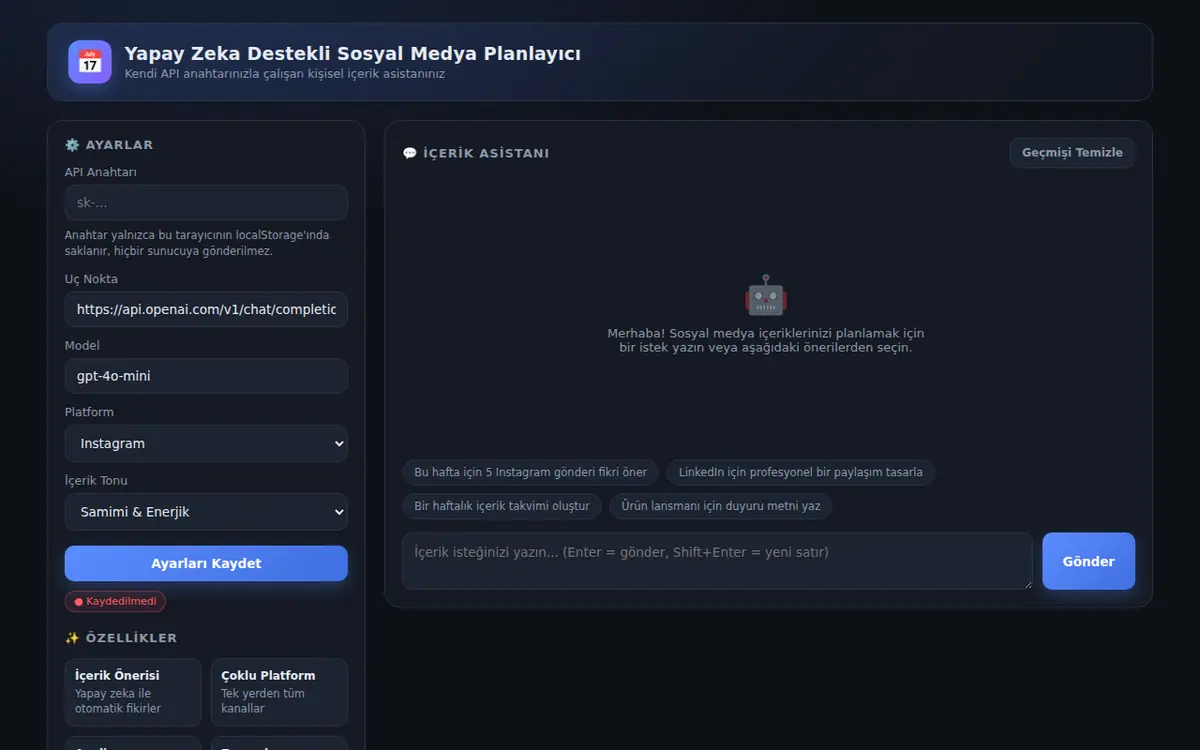Click the subtitle about kişisel içerik asistanınız

(285, 74)
